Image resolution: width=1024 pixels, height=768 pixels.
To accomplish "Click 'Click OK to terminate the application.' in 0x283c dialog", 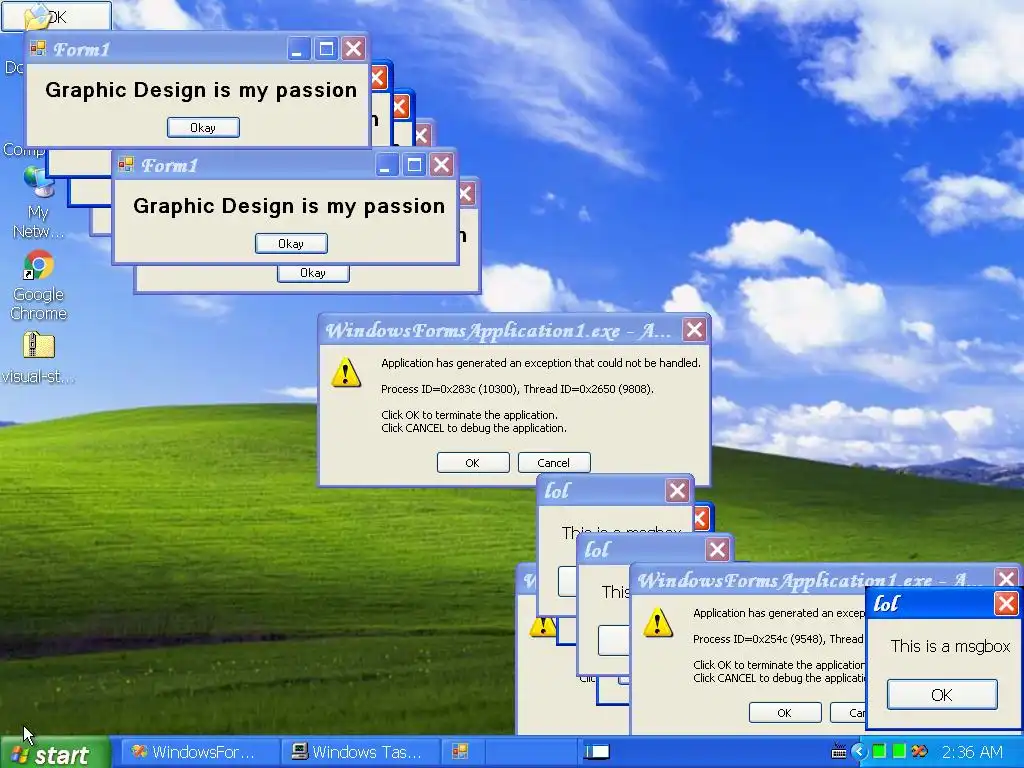I will pyautogui.click(x=470, y=415).
